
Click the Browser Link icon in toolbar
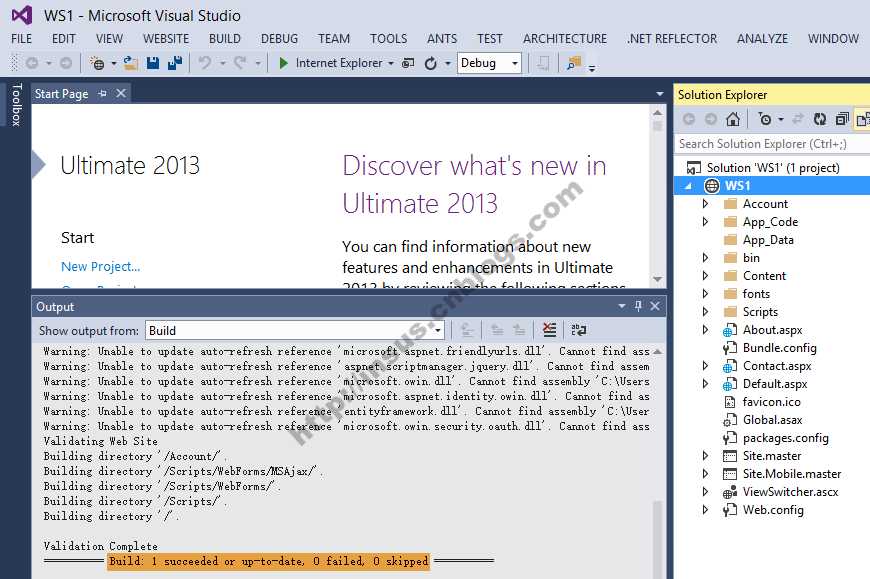pyautogui.click(x=408, y=63)
